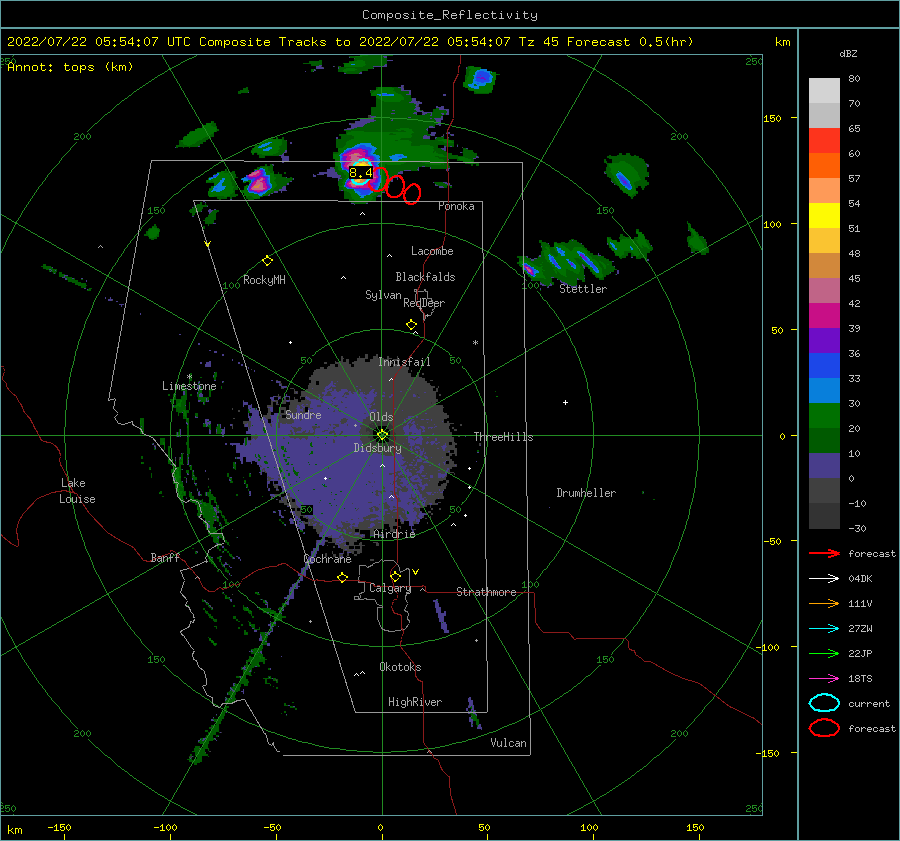900x841 pixels.
Task: Click the yellow 51-54 dBZ color swatch
Action: pyautogui.click(x=824, y=216)
